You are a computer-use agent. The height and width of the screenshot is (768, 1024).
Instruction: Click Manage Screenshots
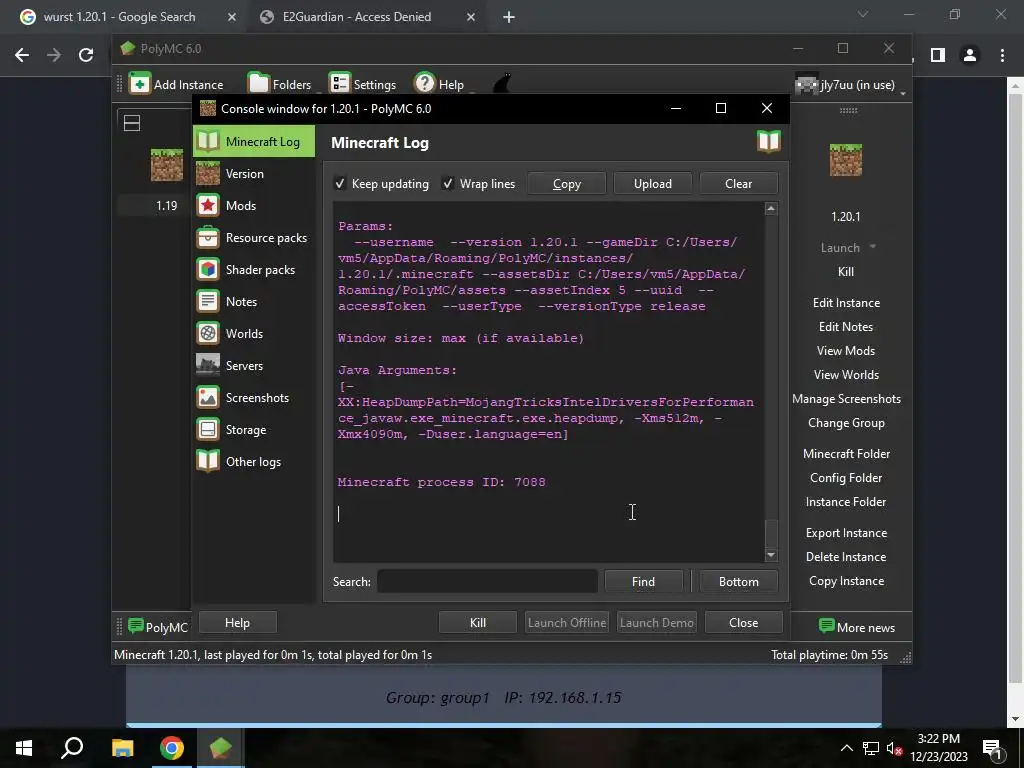[x=846, y=399]
